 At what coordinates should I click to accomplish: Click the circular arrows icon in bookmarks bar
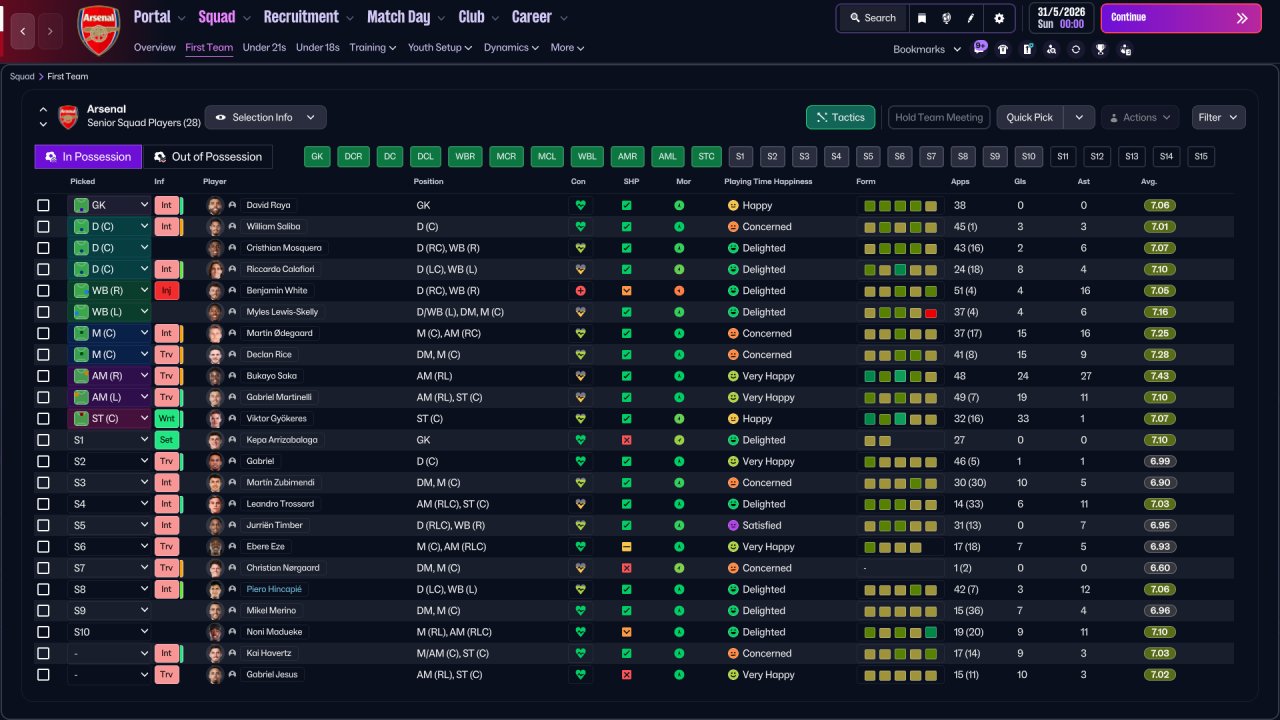point(1076,49)
